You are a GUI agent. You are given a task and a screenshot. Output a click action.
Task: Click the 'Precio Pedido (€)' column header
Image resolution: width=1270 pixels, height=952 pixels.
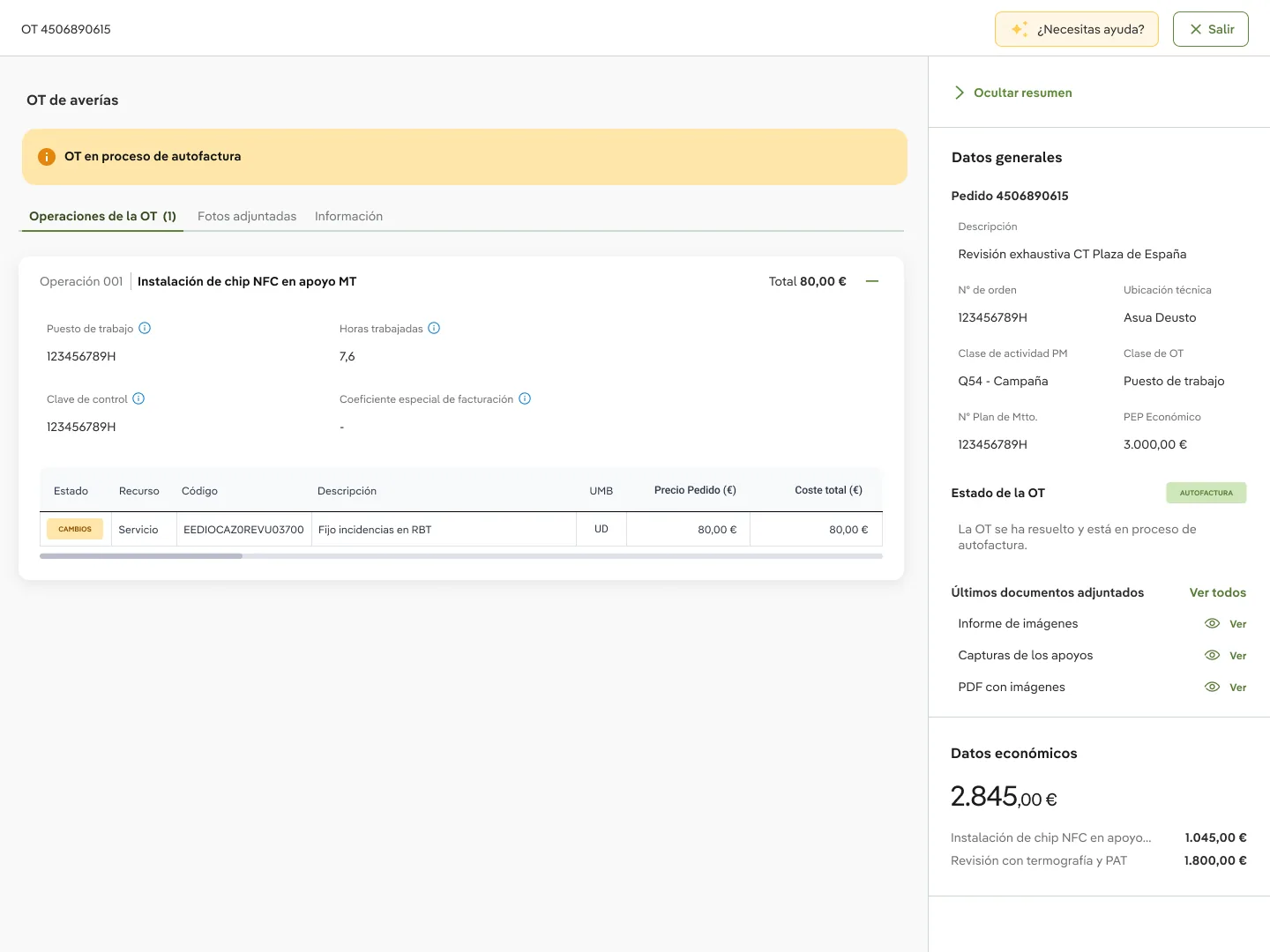point(695,490)
